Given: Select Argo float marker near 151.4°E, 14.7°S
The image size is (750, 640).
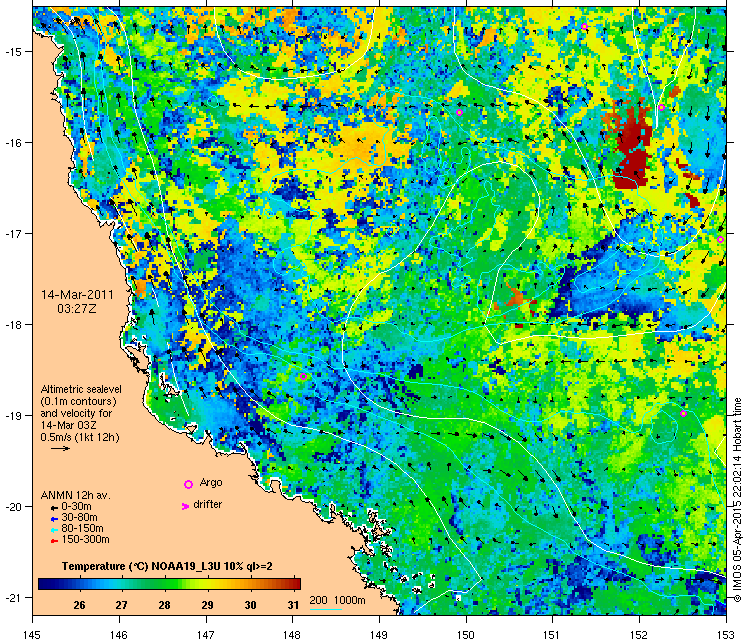Looking at the screenshot, I should click(585, 26).
